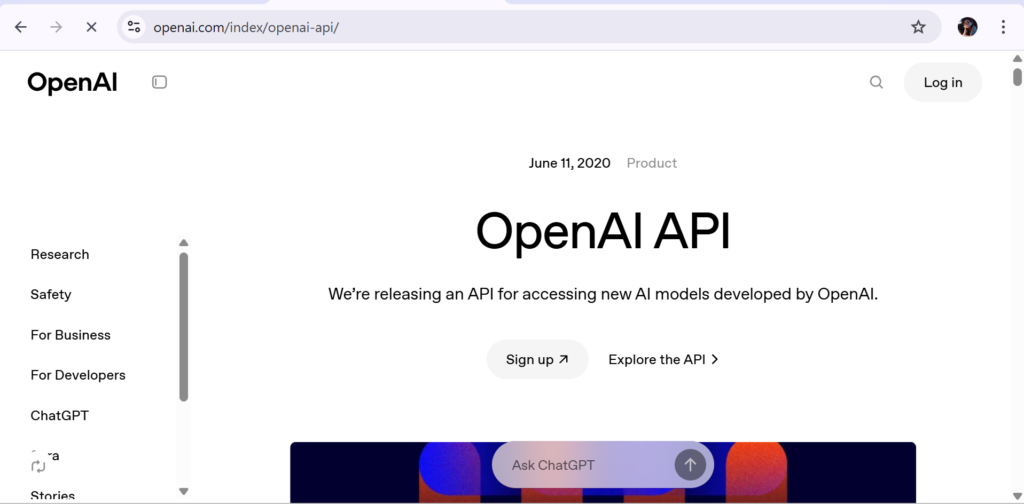
Task: Open Safety in the sidebar
Action: [x=51, y=294]
